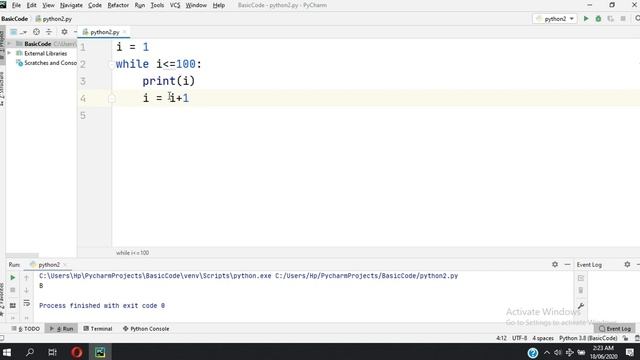Close the python2.py editor tab

[x=124, y=32]
